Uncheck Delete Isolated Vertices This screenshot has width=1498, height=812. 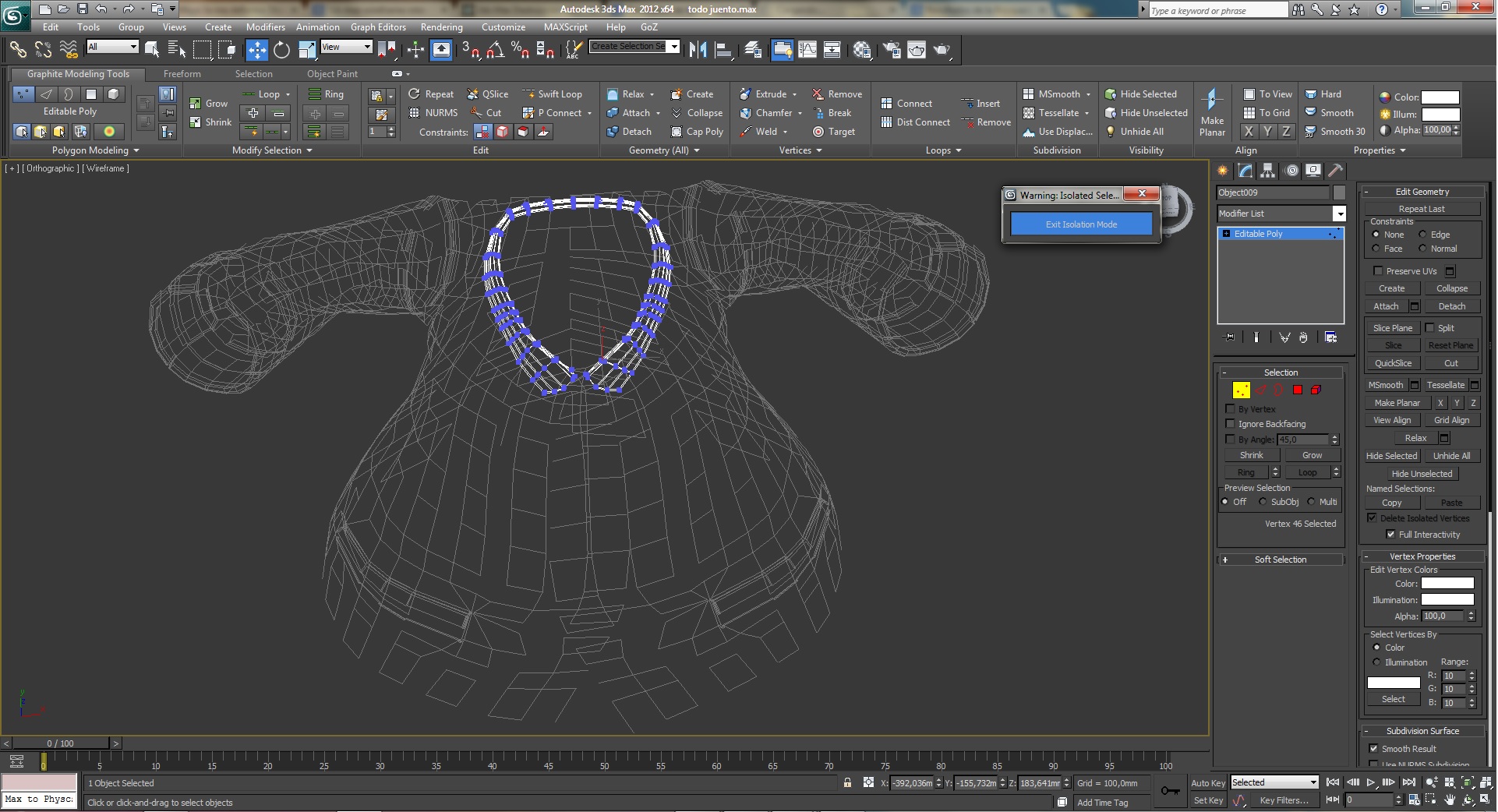(1373, 518)
